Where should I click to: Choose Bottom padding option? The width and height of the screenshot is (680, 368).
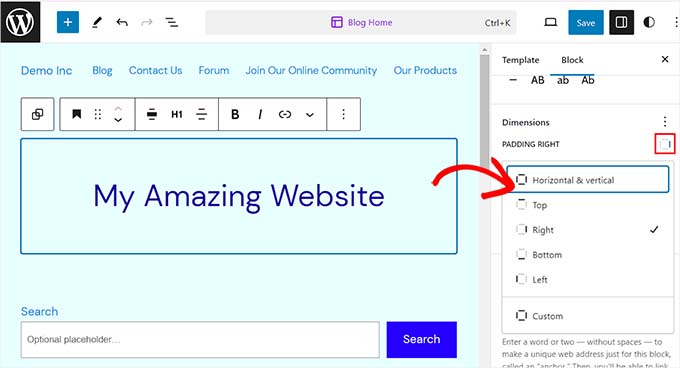coord(588,254)
